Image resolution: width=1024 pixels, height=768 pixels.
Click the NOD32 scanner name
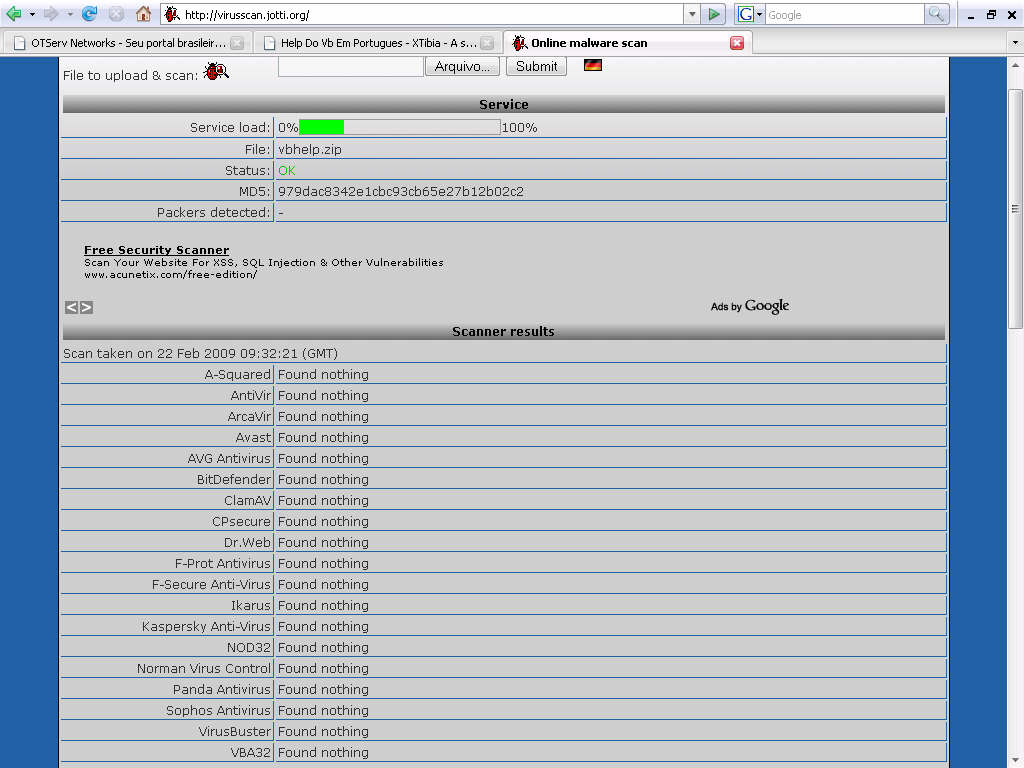point(249,647)
